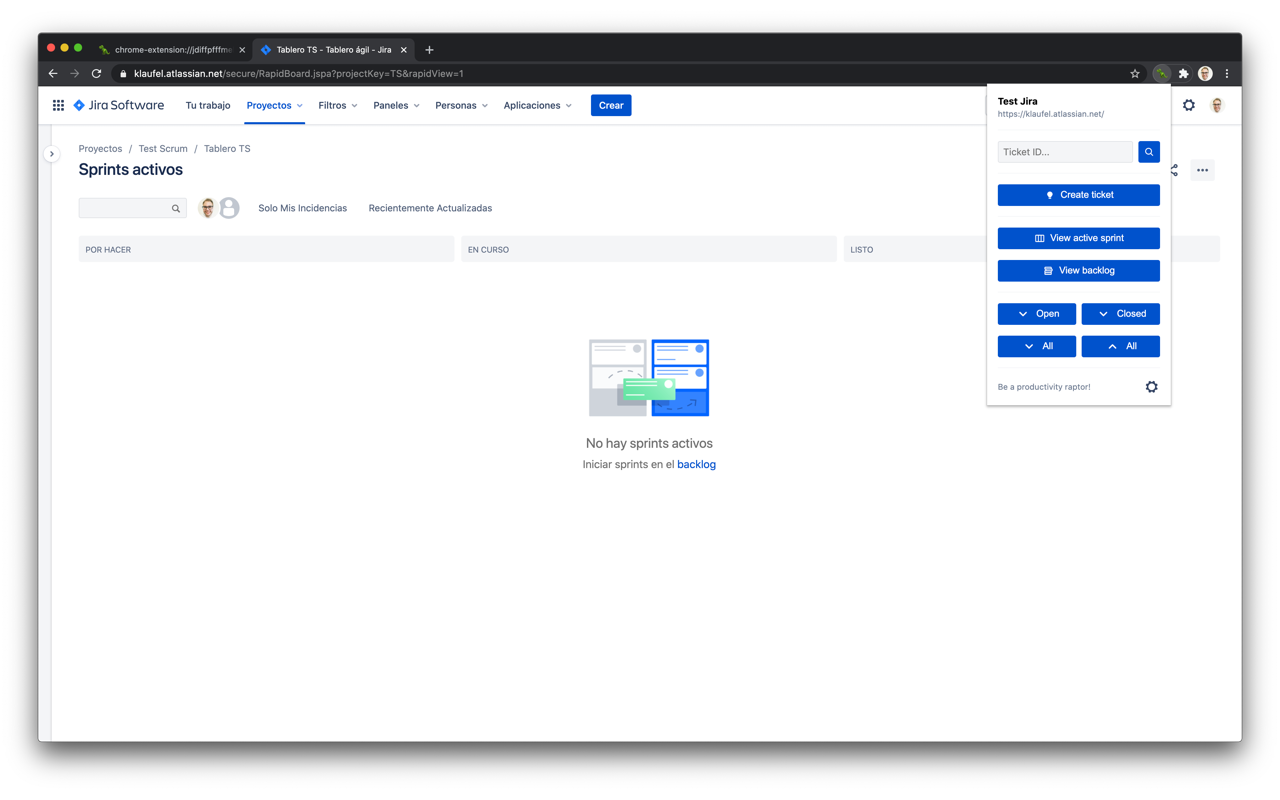Open the klaufel.atlassian.net link in the popup
The image size is (1280, 800).
pos(1051,114)
